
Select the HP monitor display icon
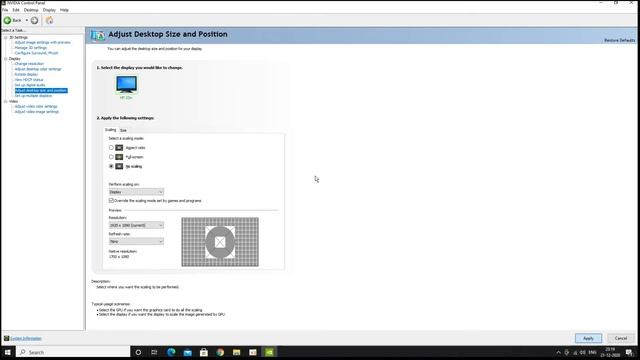click(126, 84)
